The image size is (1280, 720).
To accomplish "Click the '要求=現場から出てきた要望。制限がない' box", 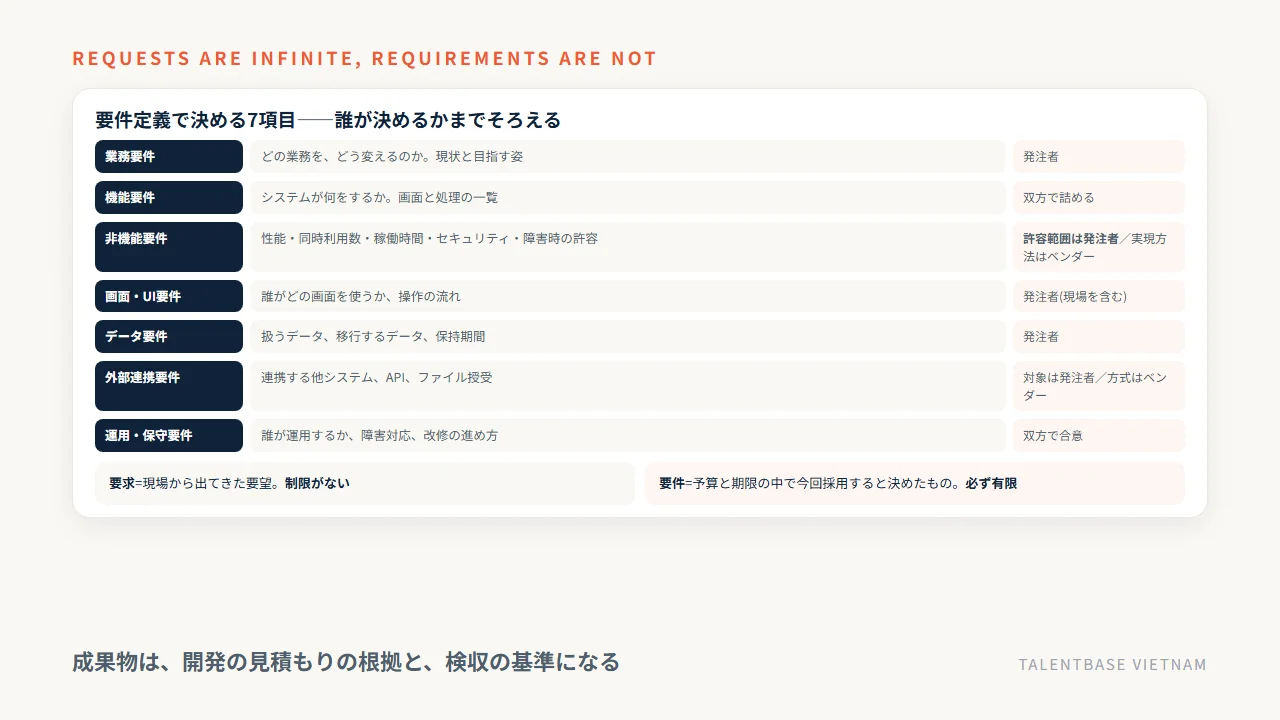I will [x=365, y=483].
